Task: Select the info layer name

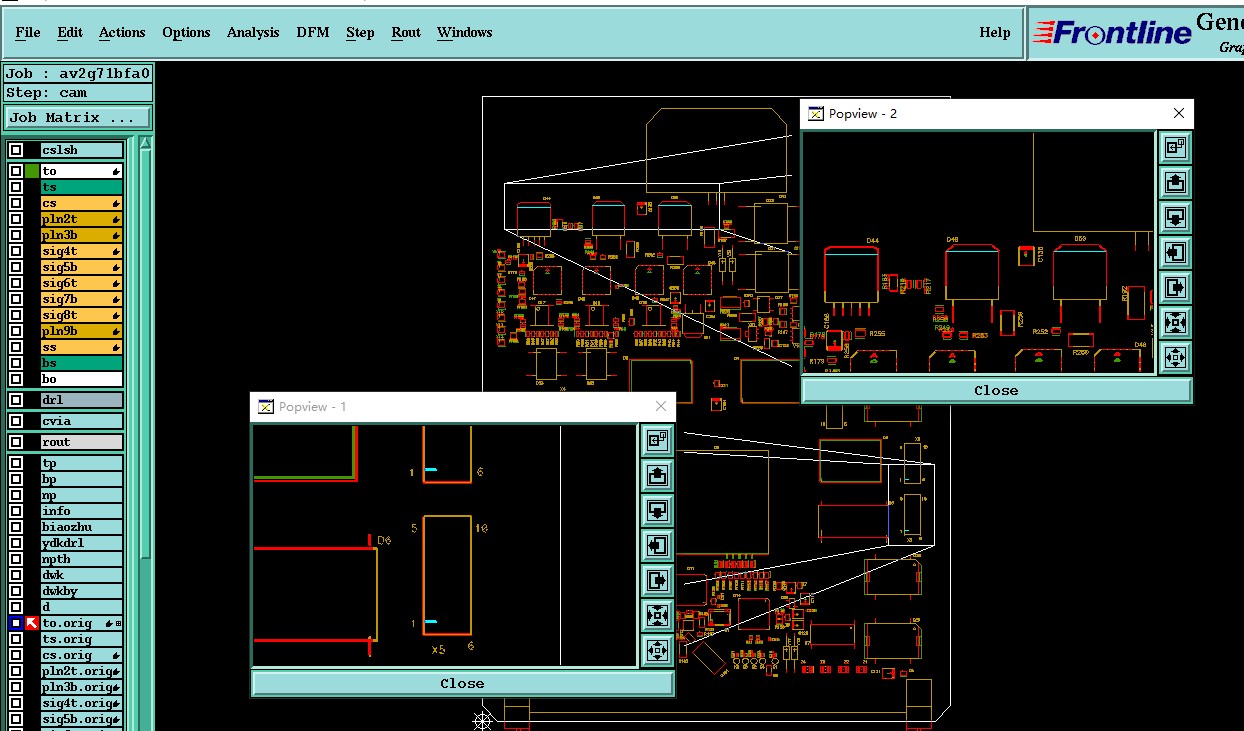Action: click(x=81, y=511)
